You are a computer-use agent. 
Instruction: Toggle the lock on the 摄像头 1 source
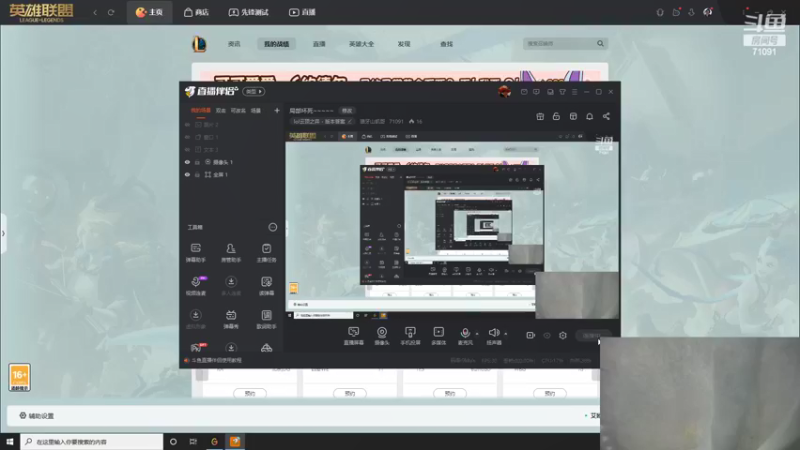click(x=197, y=162)
